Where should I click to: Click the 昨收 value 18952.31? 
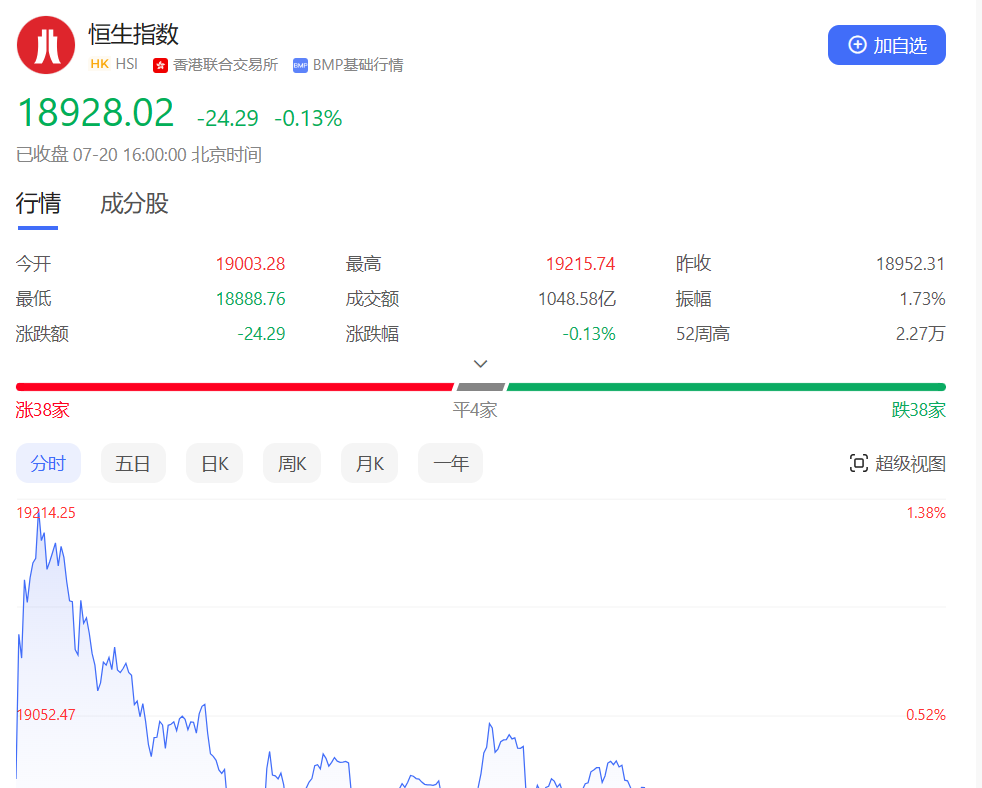coord(910,264)
